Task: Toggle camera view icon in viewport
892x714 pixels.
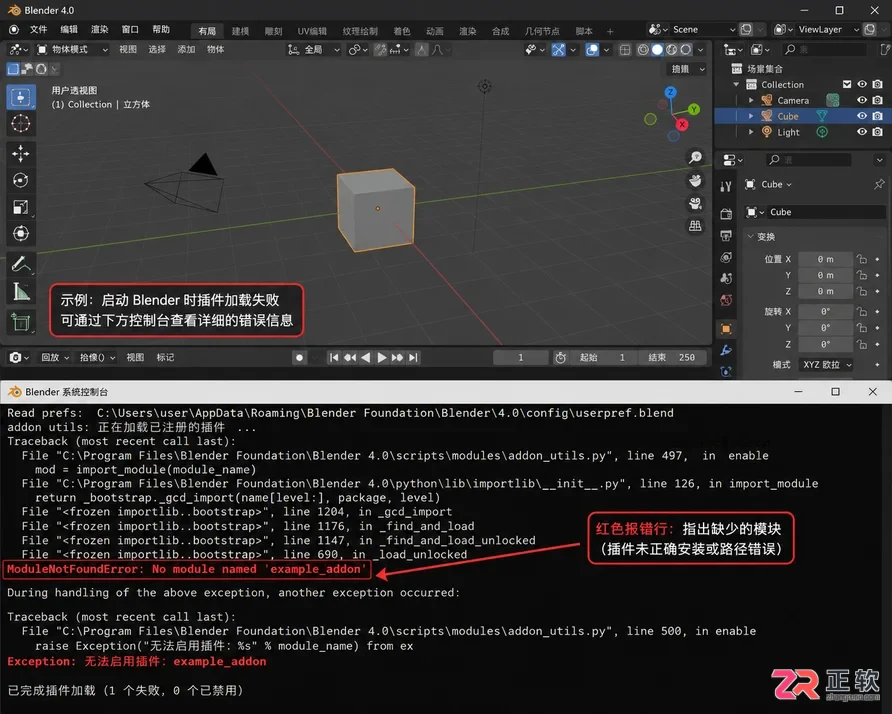Action: (695, 204)
